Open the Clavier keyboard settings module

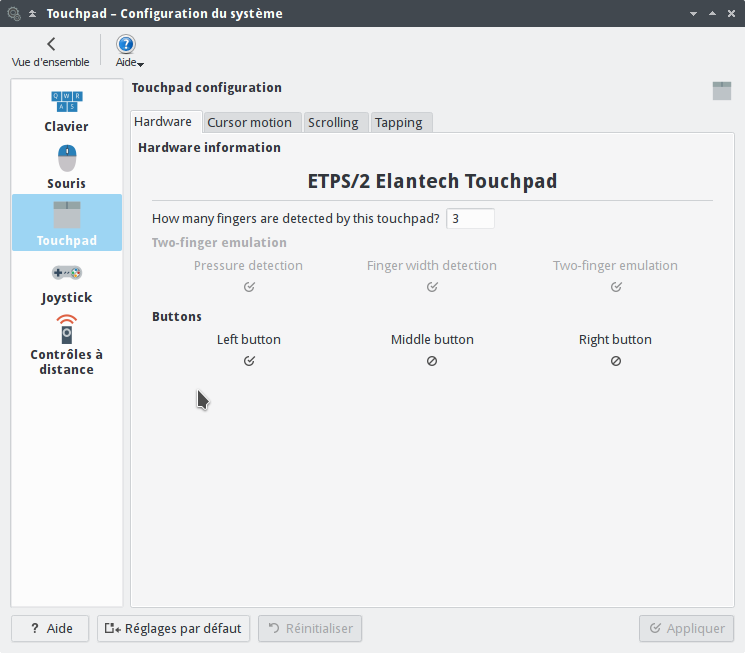pyautogui.click(x=66, y=111)
